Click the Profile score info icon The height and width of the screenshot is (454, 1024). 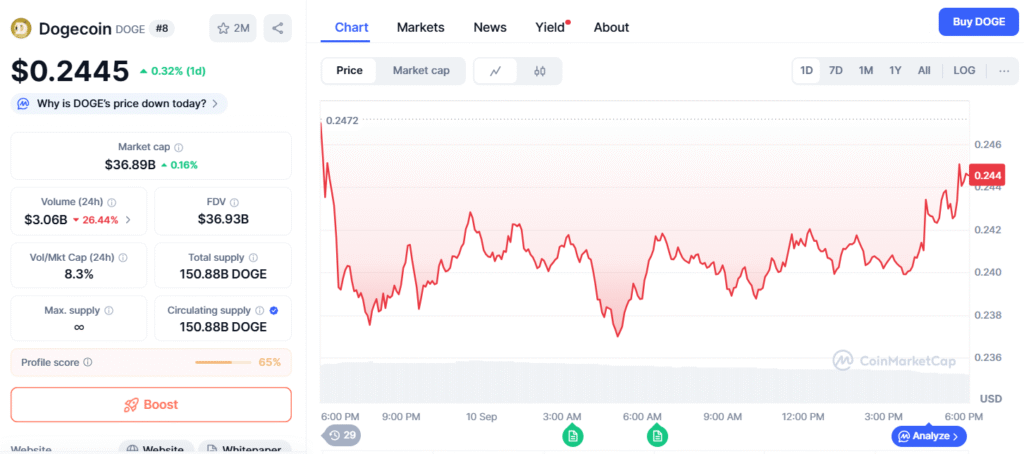(x=88, y=362)
